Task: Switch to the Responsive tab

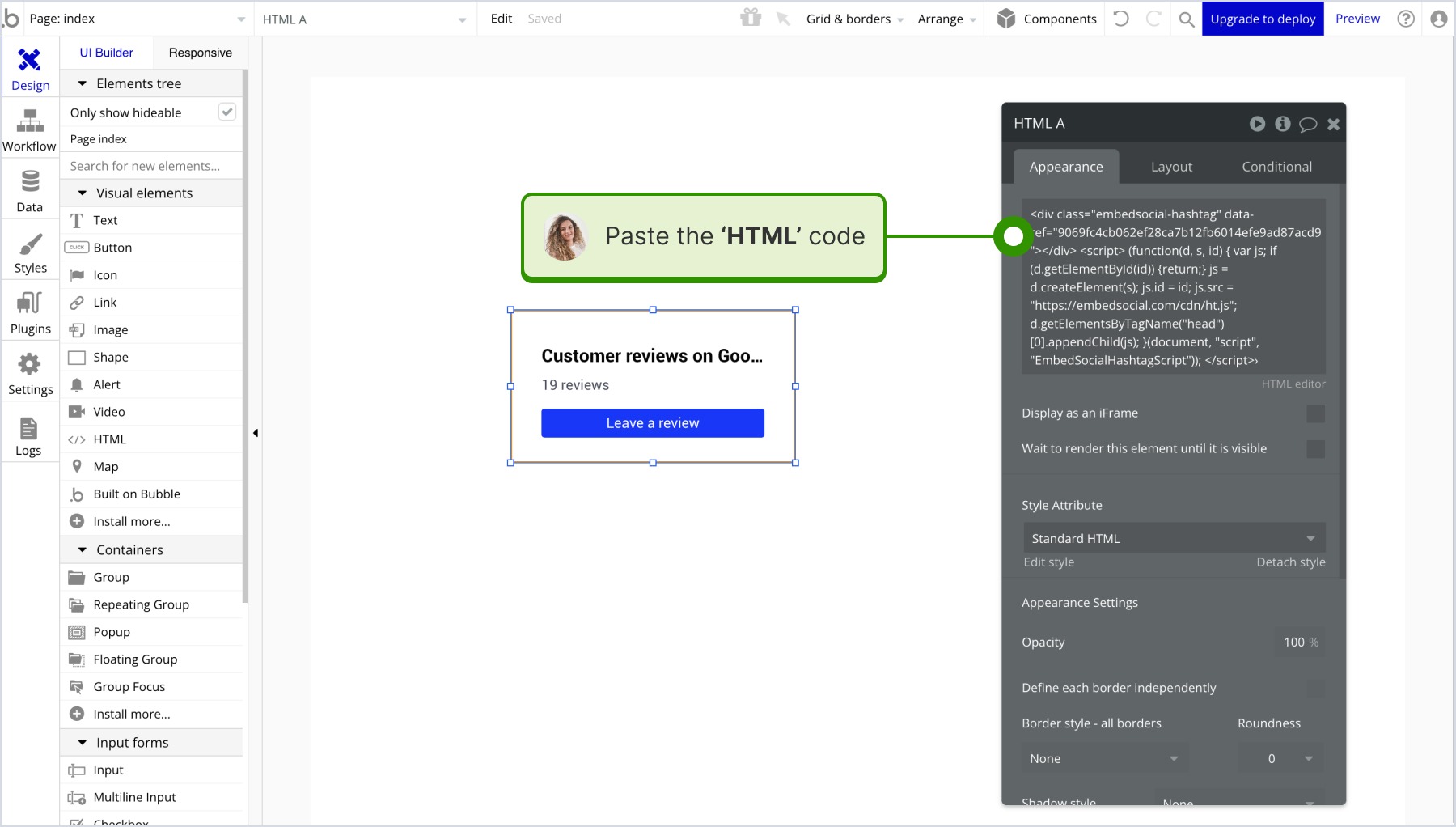Action: [x=200, y=53]
